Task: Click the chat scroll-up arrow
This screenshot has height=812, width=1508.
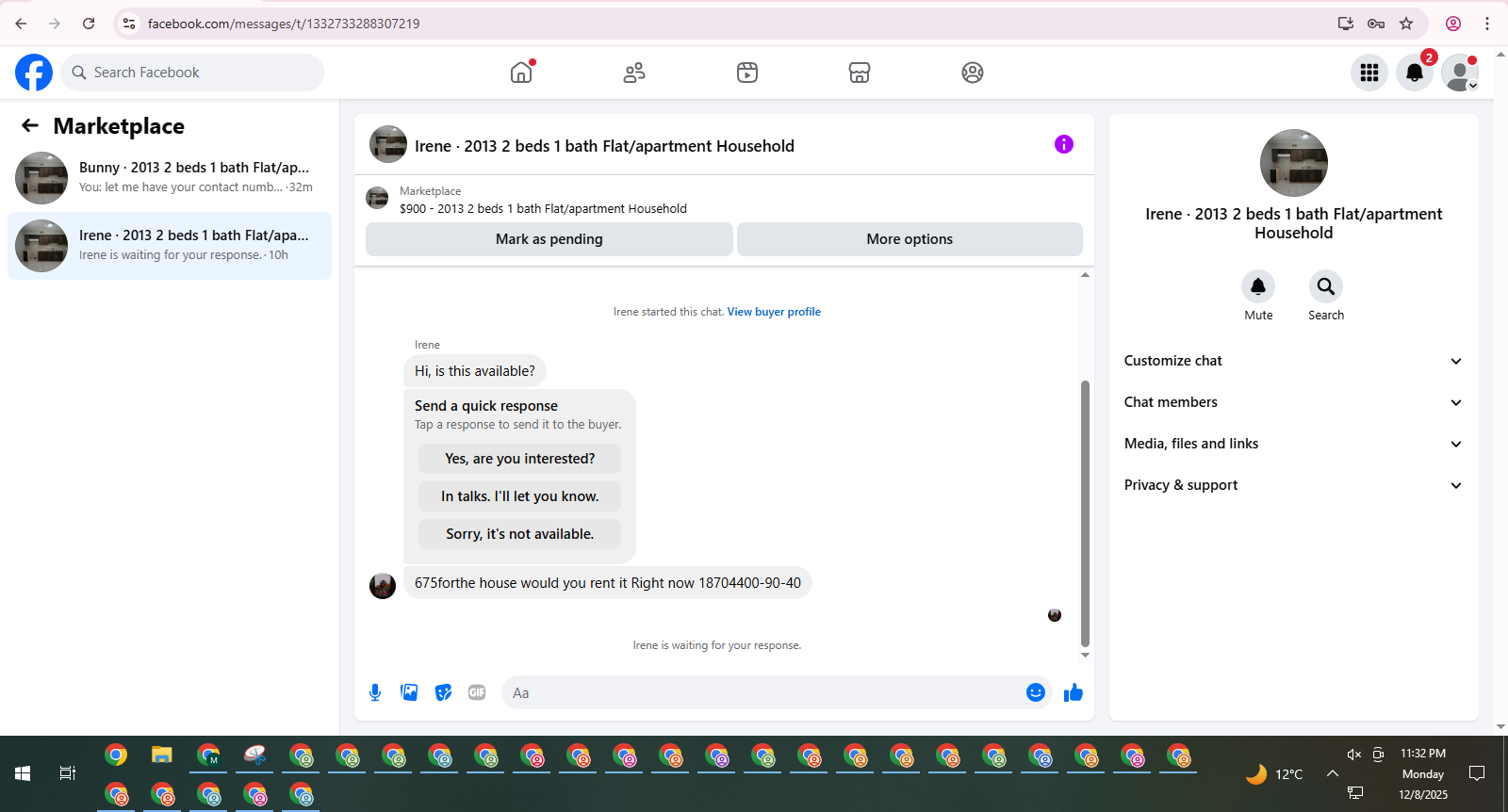Action: [1085, 275]
